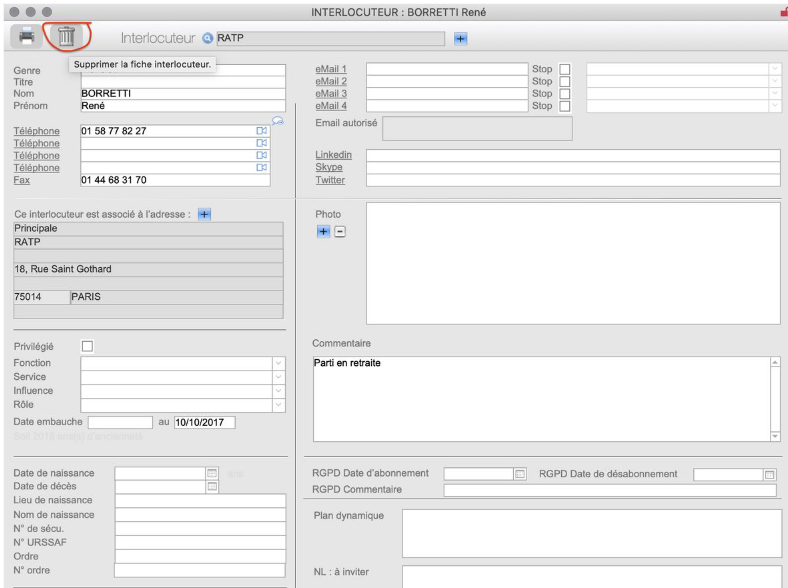Click the Lieu de naissance field
The height and width of the screenshot is (588, 788).
coord(200,501)
